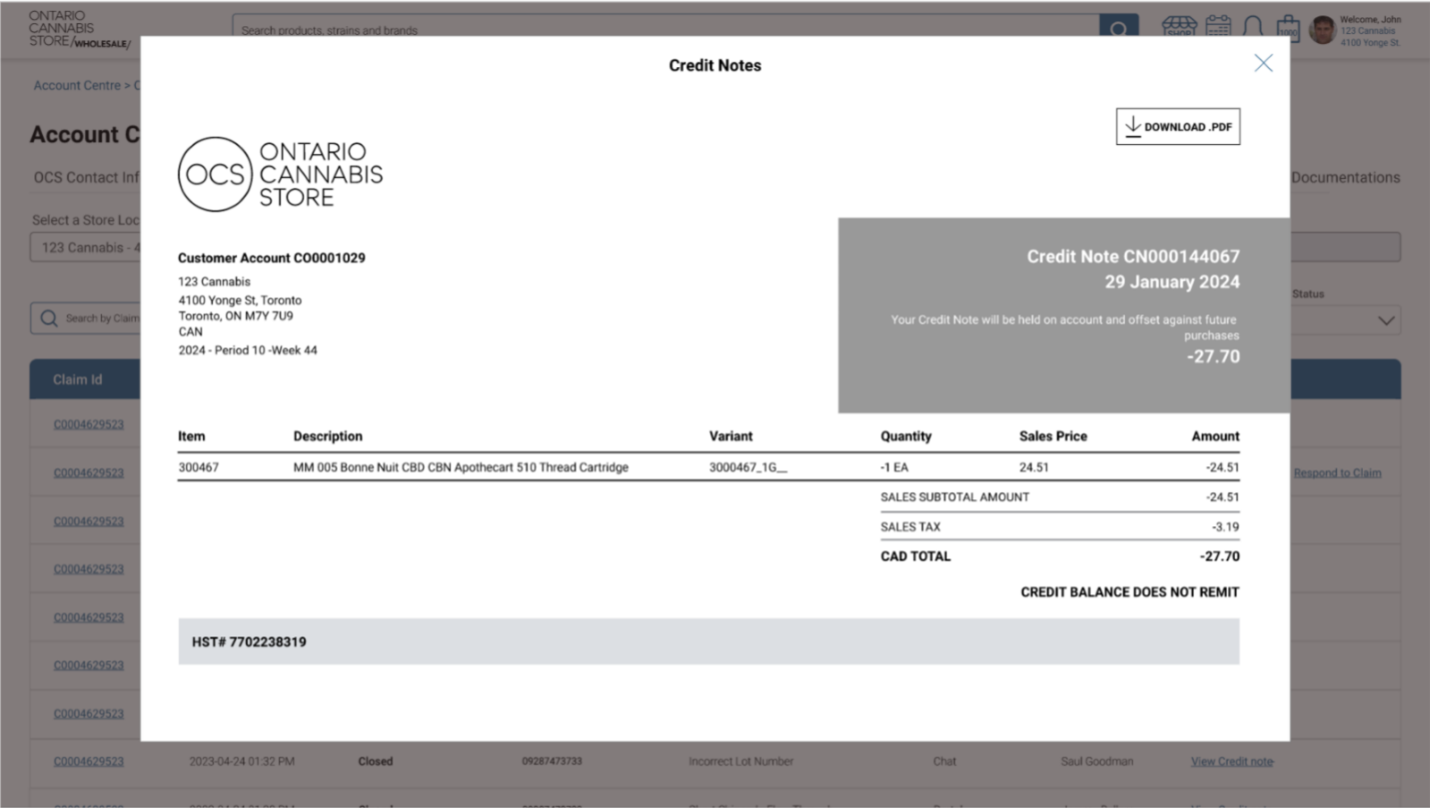This screenshot has height=812, width=1430.
Task: Click the Customer Account CO0001029 text
Action: (x=272, y=258)
